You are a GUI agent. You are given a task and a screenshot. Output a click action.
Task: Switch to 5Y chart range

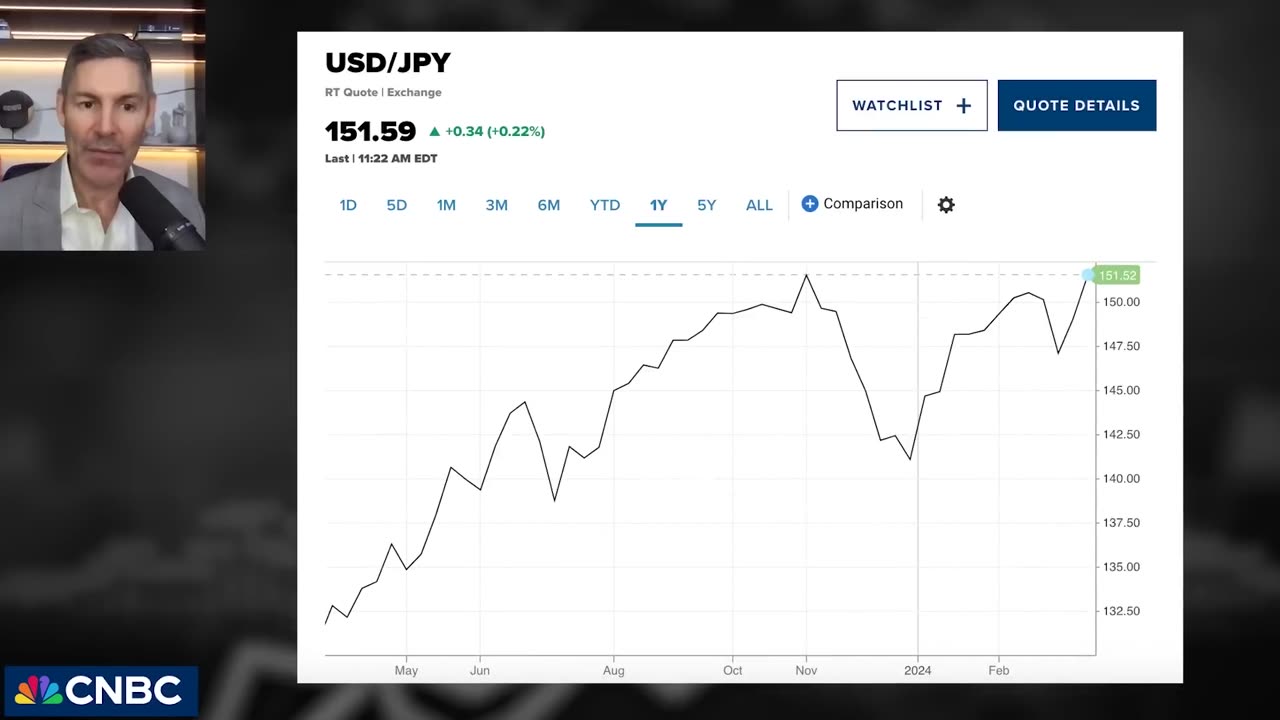click(707, 205)
